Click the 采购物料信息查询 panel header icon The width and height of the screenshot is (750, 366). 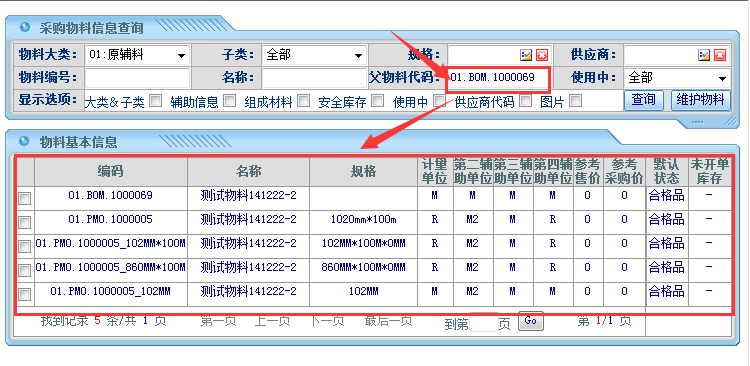[25, 27]
